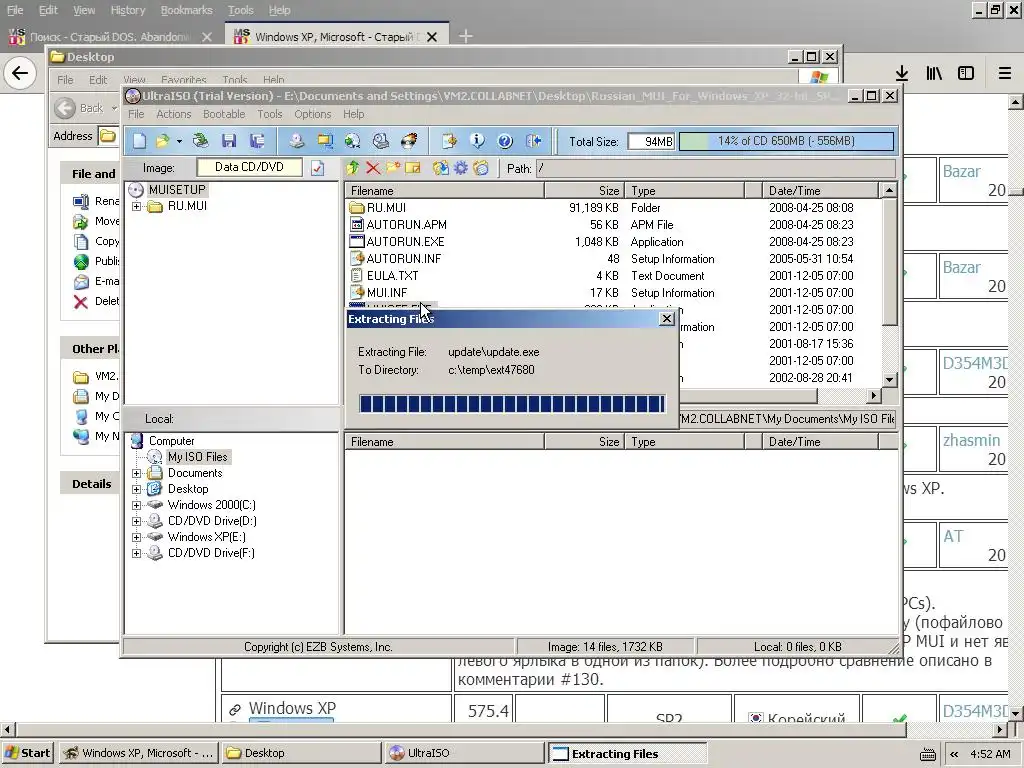Click the Burn CD/DVD Image flame icon
The height and width of the screenshot is (768, 1024).
tap(409, 141)
